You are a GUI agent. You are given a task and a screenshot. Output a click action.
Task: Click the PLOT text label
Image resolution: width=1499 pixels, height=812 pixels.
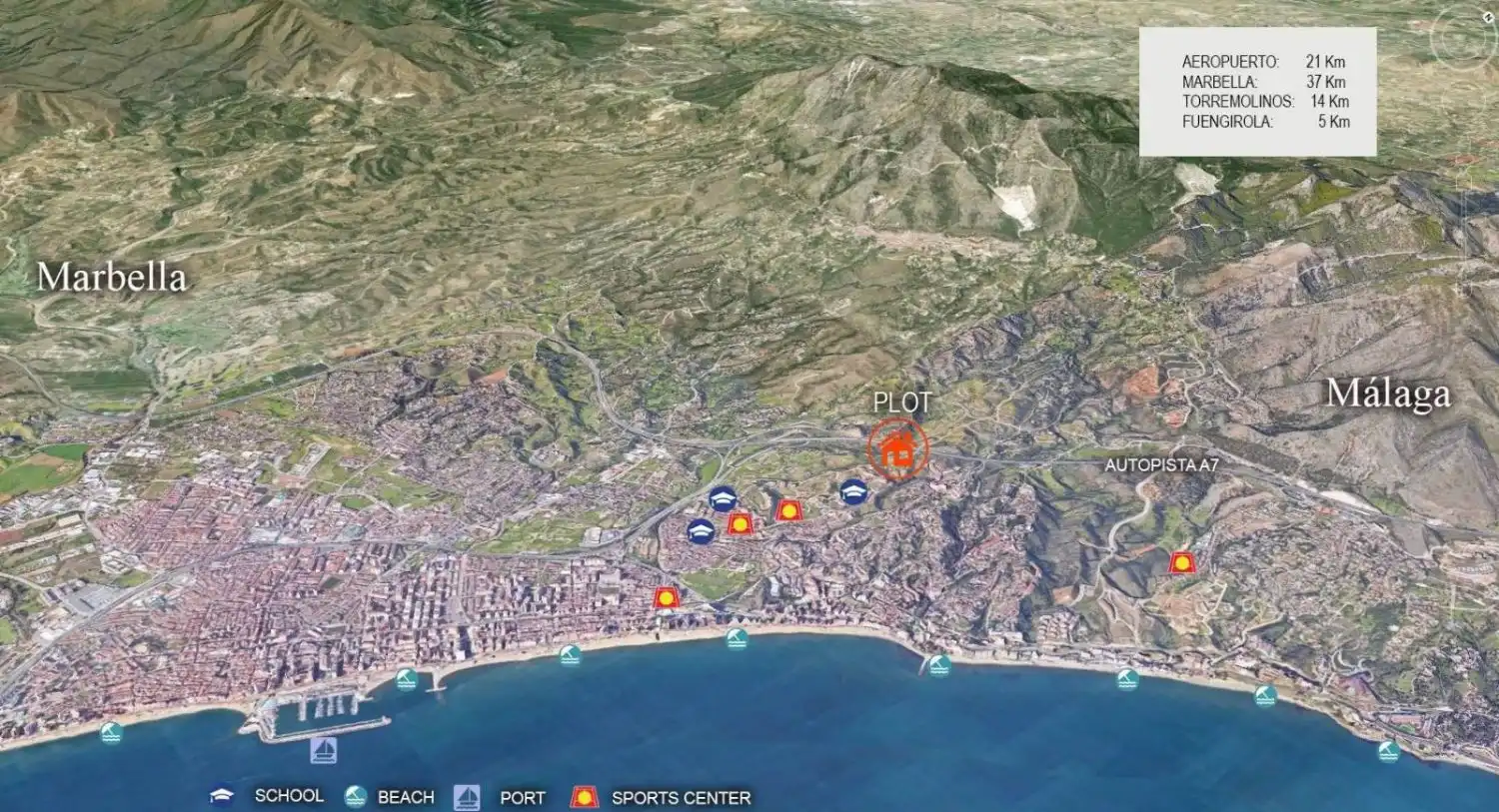pyautogui.click(x=902, y=403)
